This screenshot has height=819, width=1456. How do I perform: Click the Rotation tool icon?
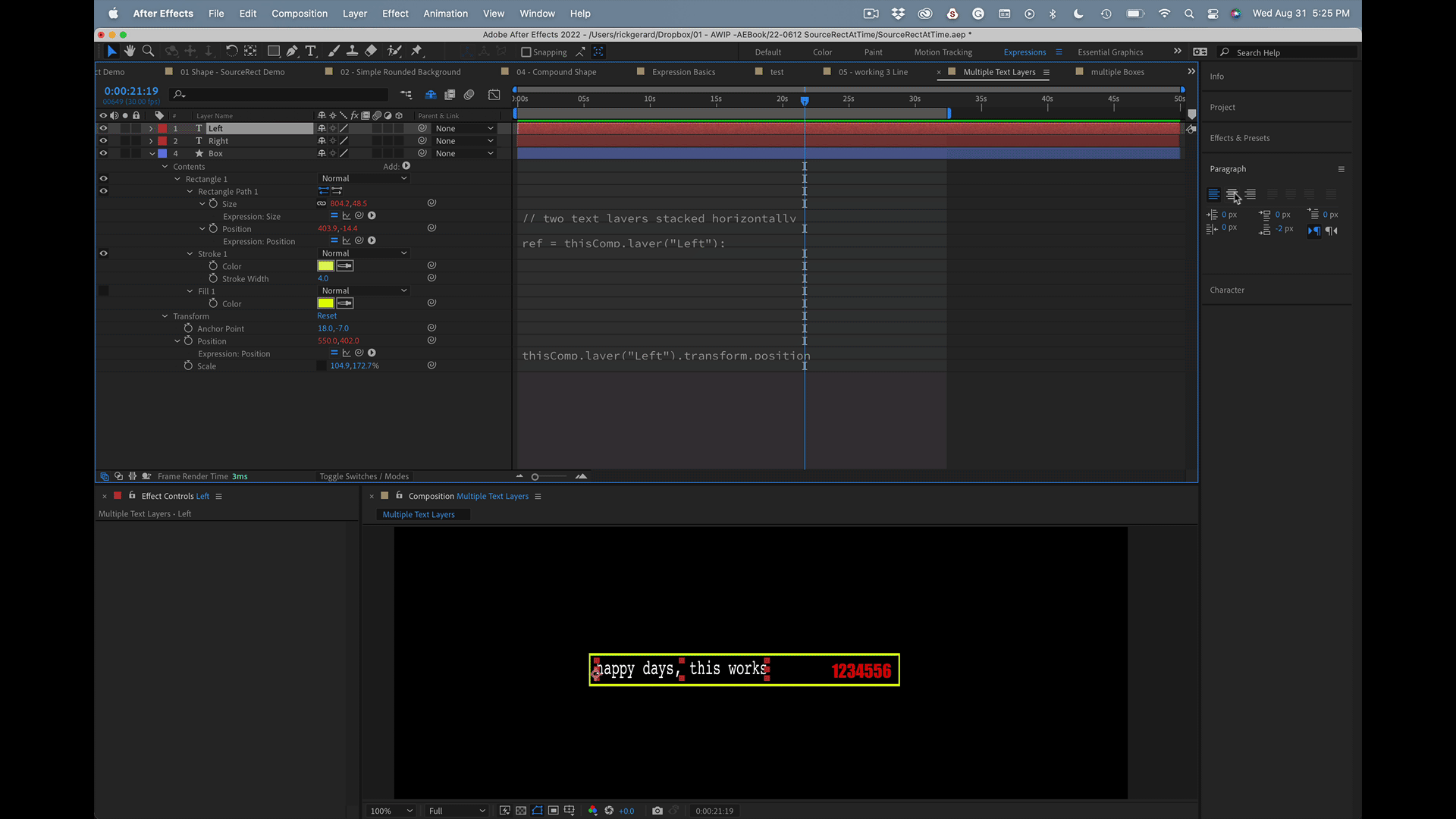tap(231, 51)
